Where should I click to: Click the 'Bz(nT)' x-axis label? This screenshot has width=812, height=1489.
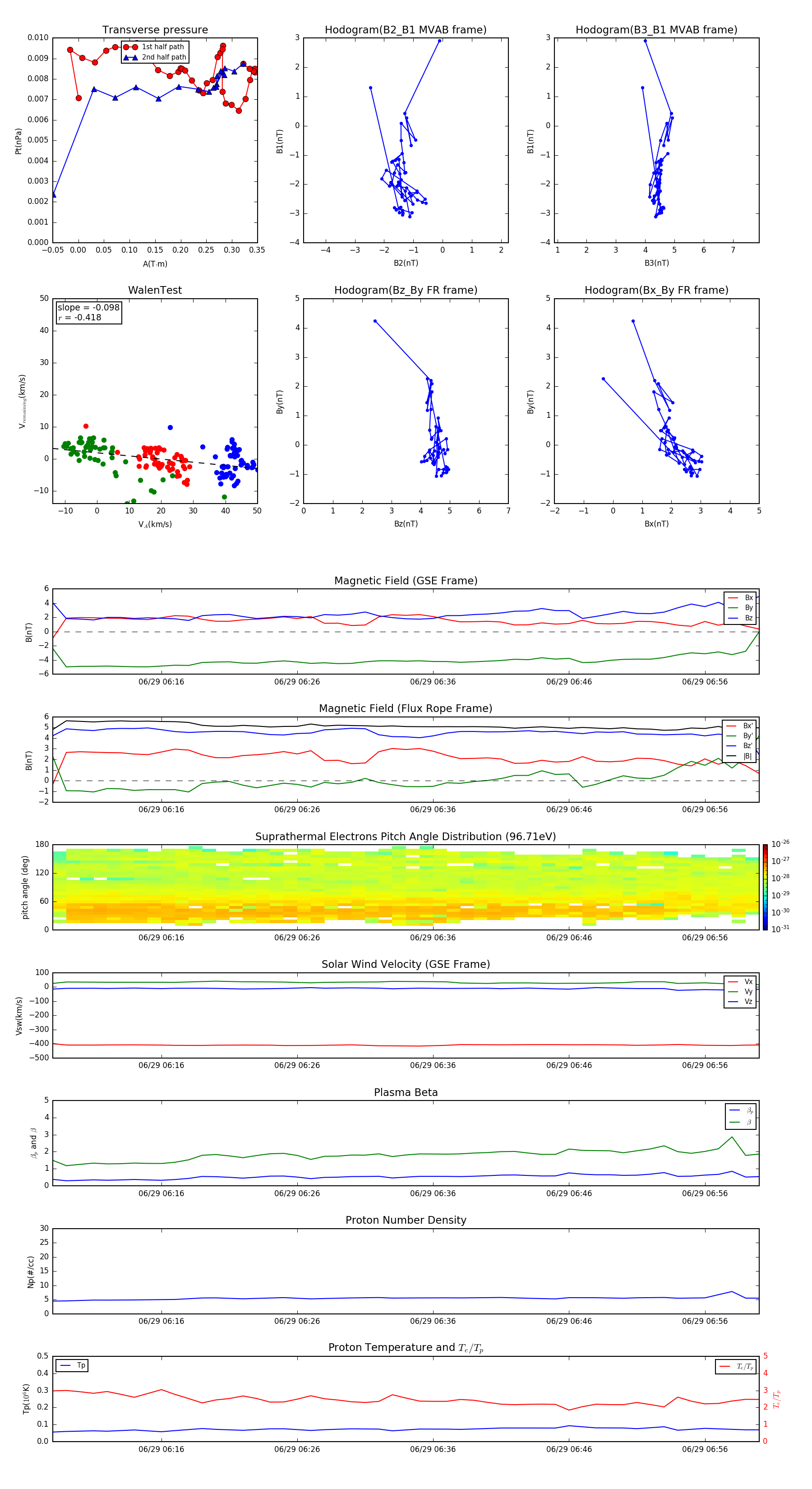[x=406, y=524]
